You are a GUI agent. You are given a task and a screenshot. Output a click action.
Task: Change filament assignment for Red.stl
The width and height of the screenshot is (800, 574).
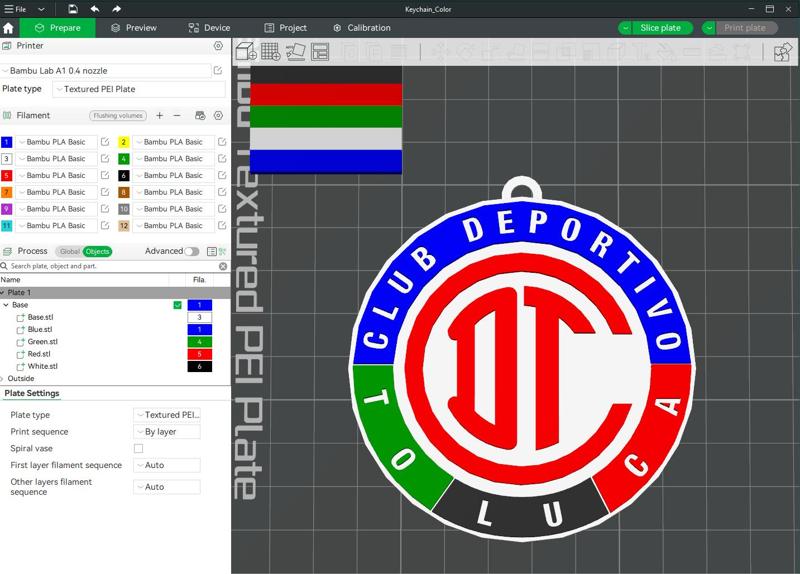click(x=199, y=354)
